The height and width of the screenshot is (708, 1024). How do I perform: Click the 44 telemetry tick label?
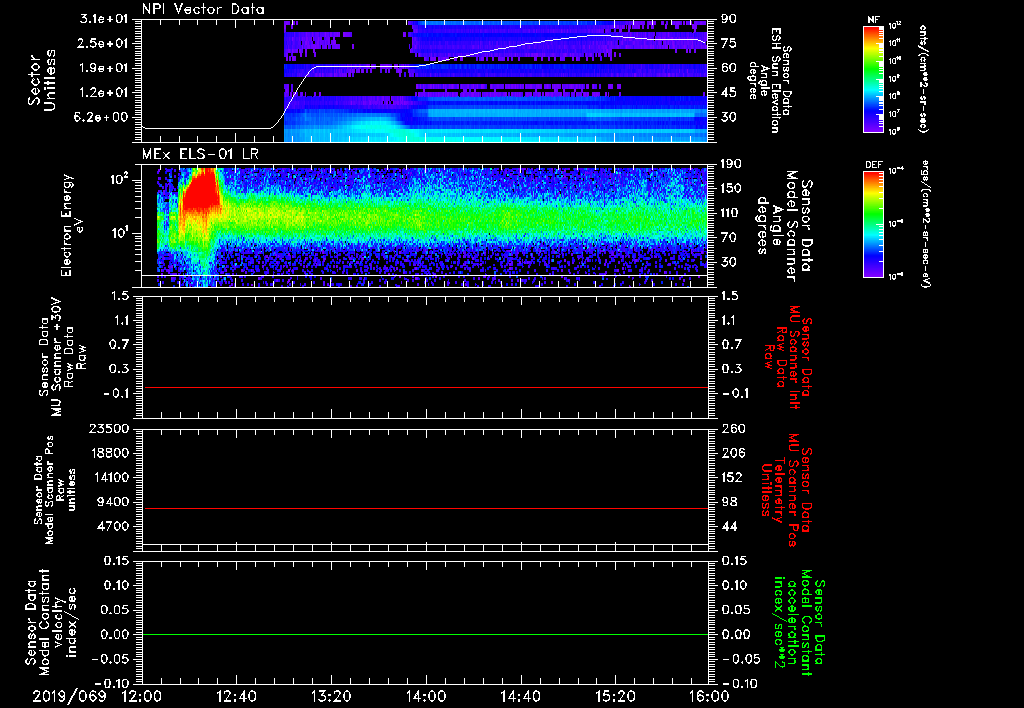tap(728, 526)
